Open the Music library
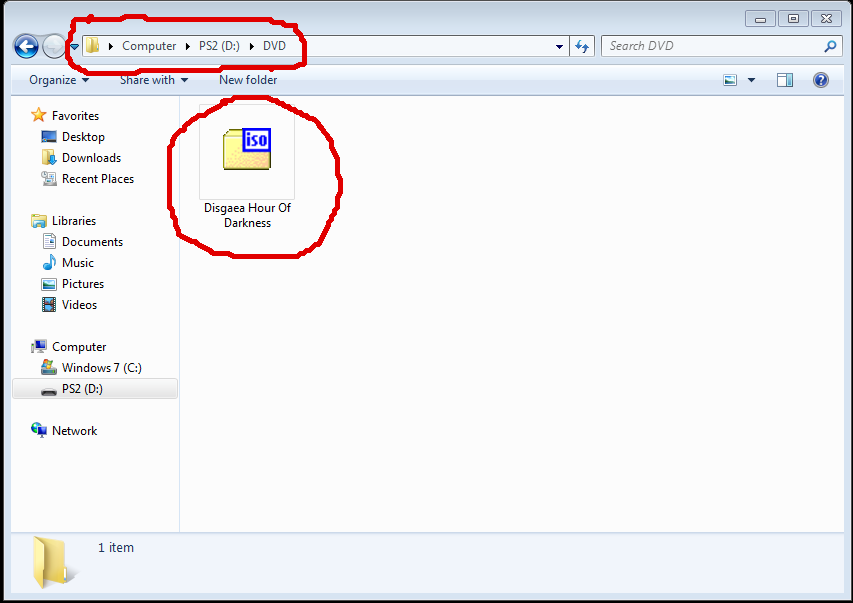Screen dimensions: 853x603 pyautogui.click(x=77, y=263)
